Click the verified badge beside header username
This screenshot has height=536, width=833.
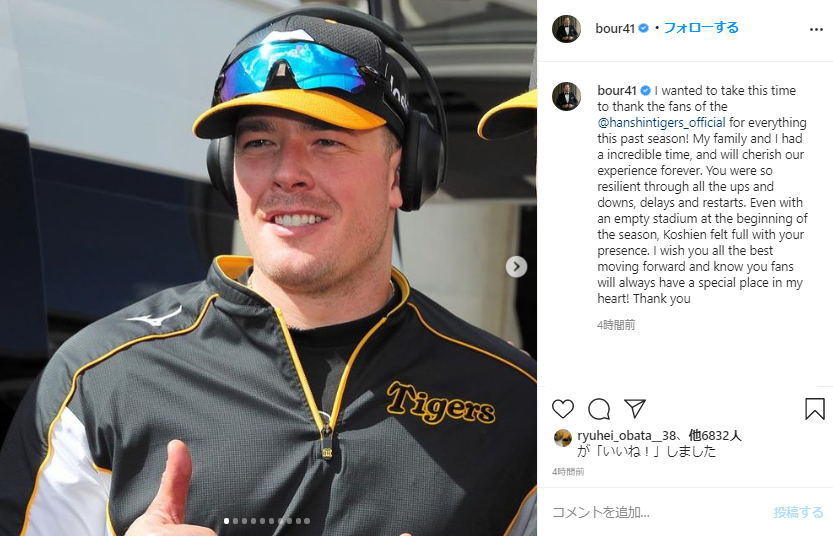coord(643,28)
